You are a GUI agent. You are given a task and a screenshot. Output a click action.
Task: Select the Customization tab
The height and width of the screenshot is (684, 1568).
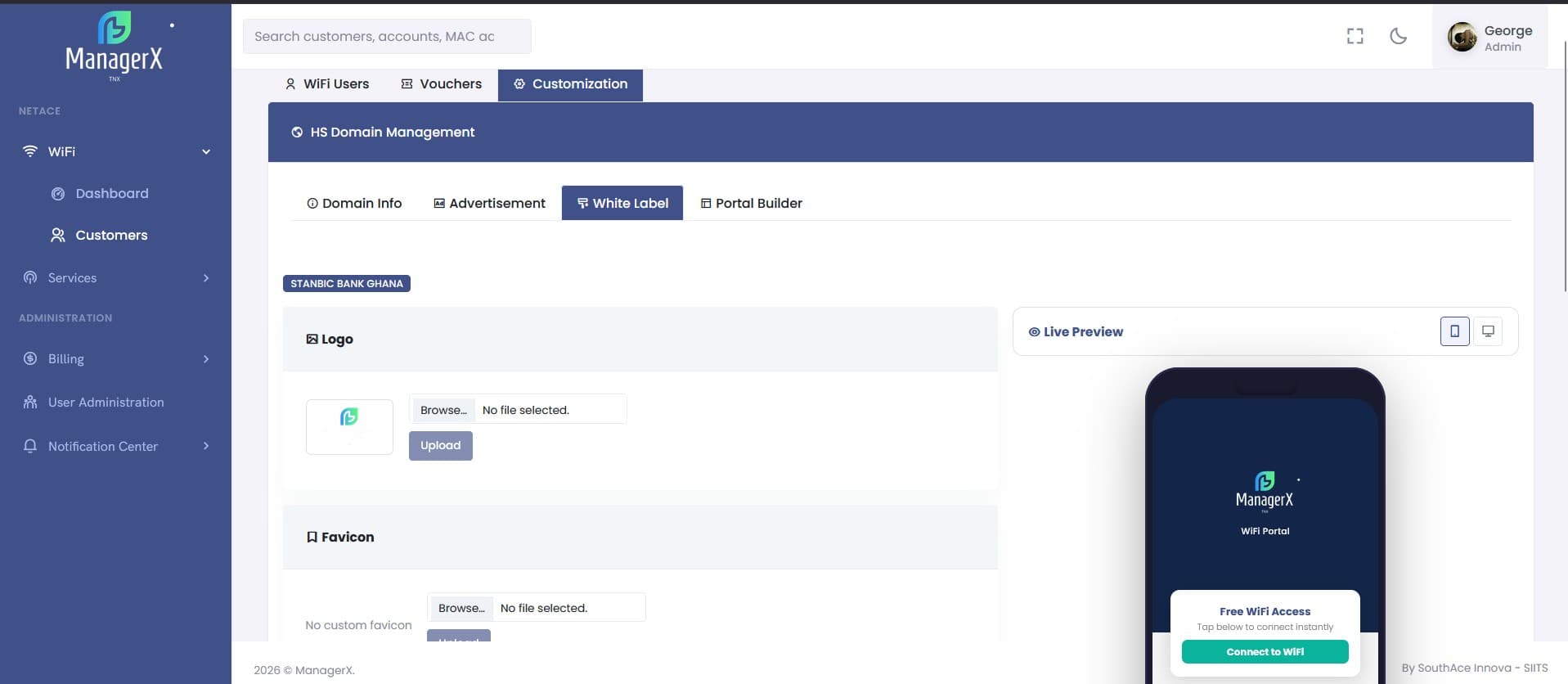click(570, 84)
